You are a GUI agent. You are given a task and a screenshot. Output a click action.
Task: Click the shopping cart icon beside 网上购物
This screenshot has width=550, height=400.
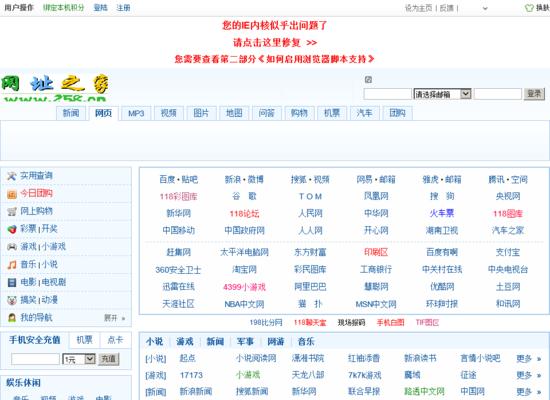coord(12,212)
